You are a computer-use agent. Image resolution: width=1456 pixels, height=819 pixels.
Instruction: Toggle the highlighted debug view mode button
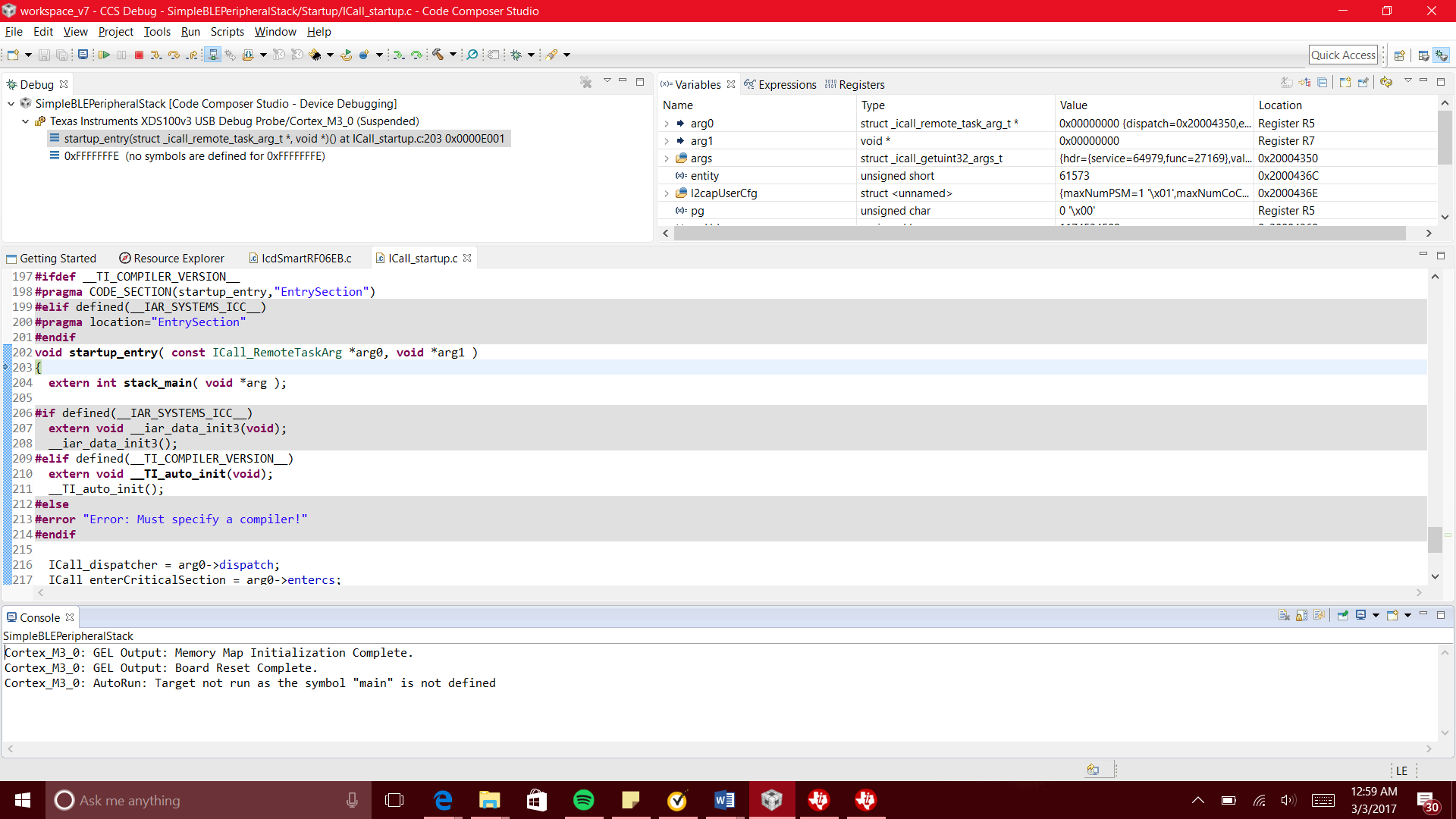[x=213, y=55]
